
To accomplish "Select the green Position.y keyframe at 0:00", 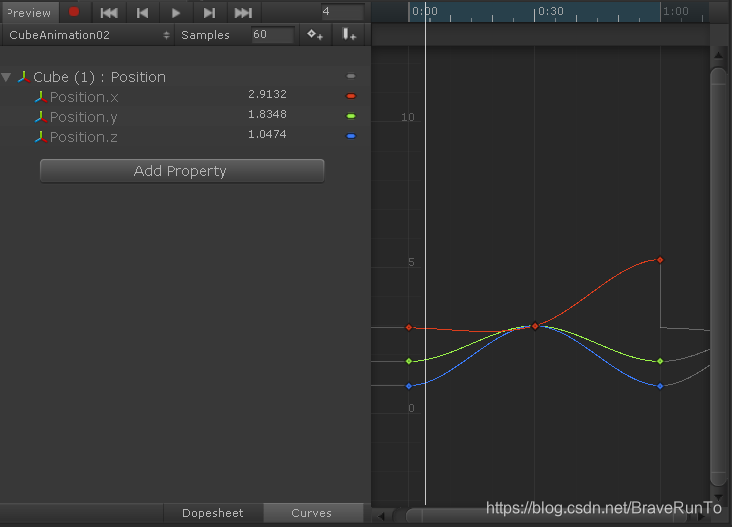I will coord(409,361).
